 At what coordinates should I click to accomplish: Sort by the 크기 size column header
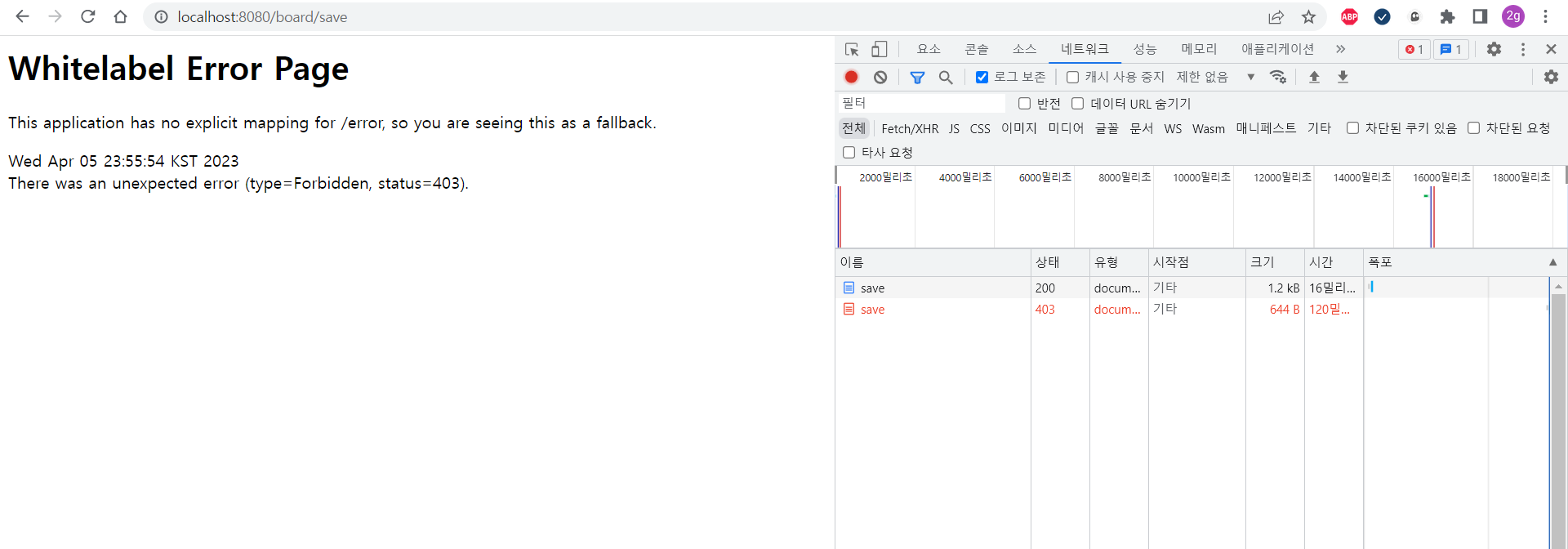tap(1275, 262)
